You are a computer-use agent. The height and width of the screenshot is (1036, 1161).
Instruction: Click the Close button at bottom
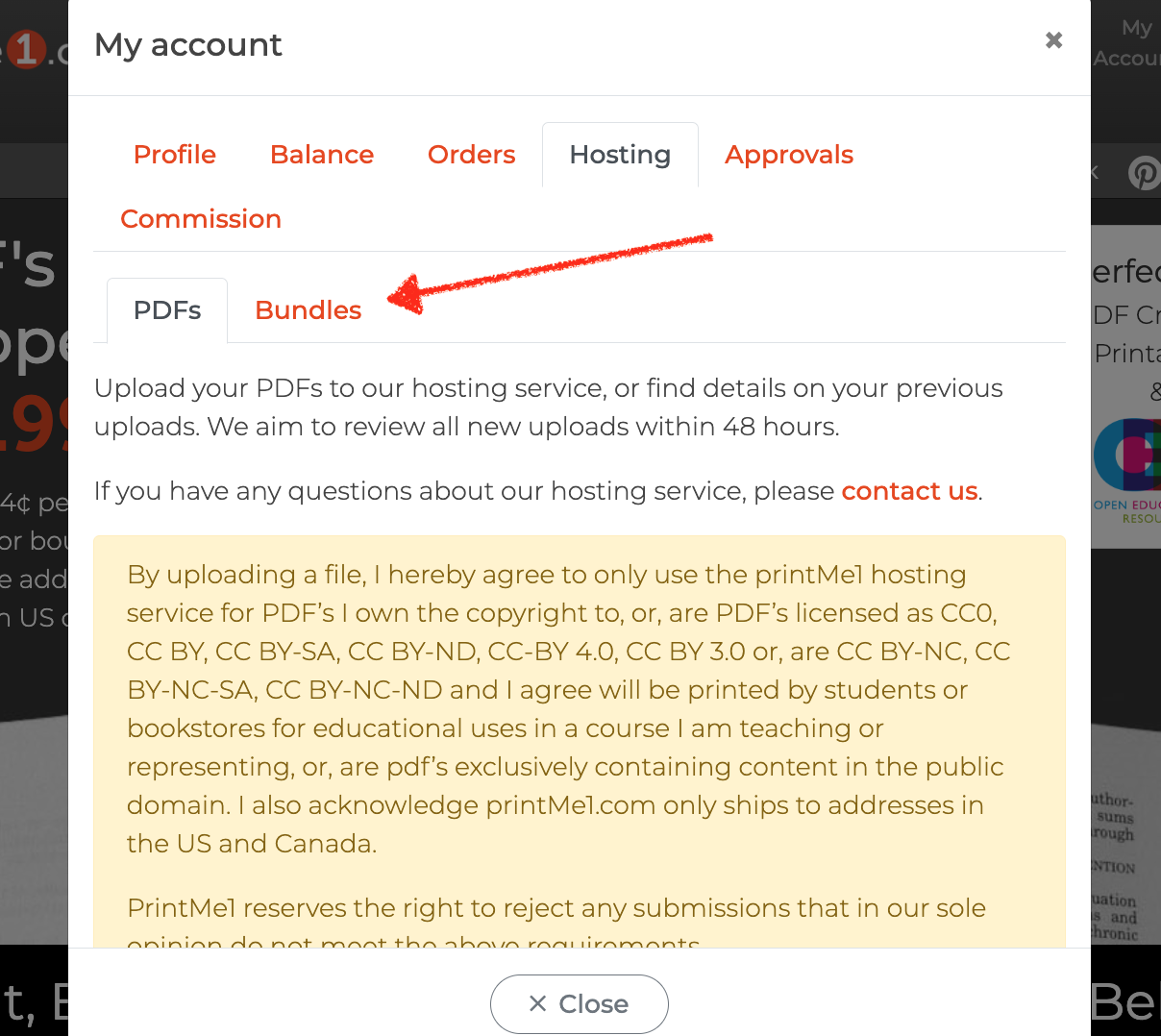[580, 1004]
